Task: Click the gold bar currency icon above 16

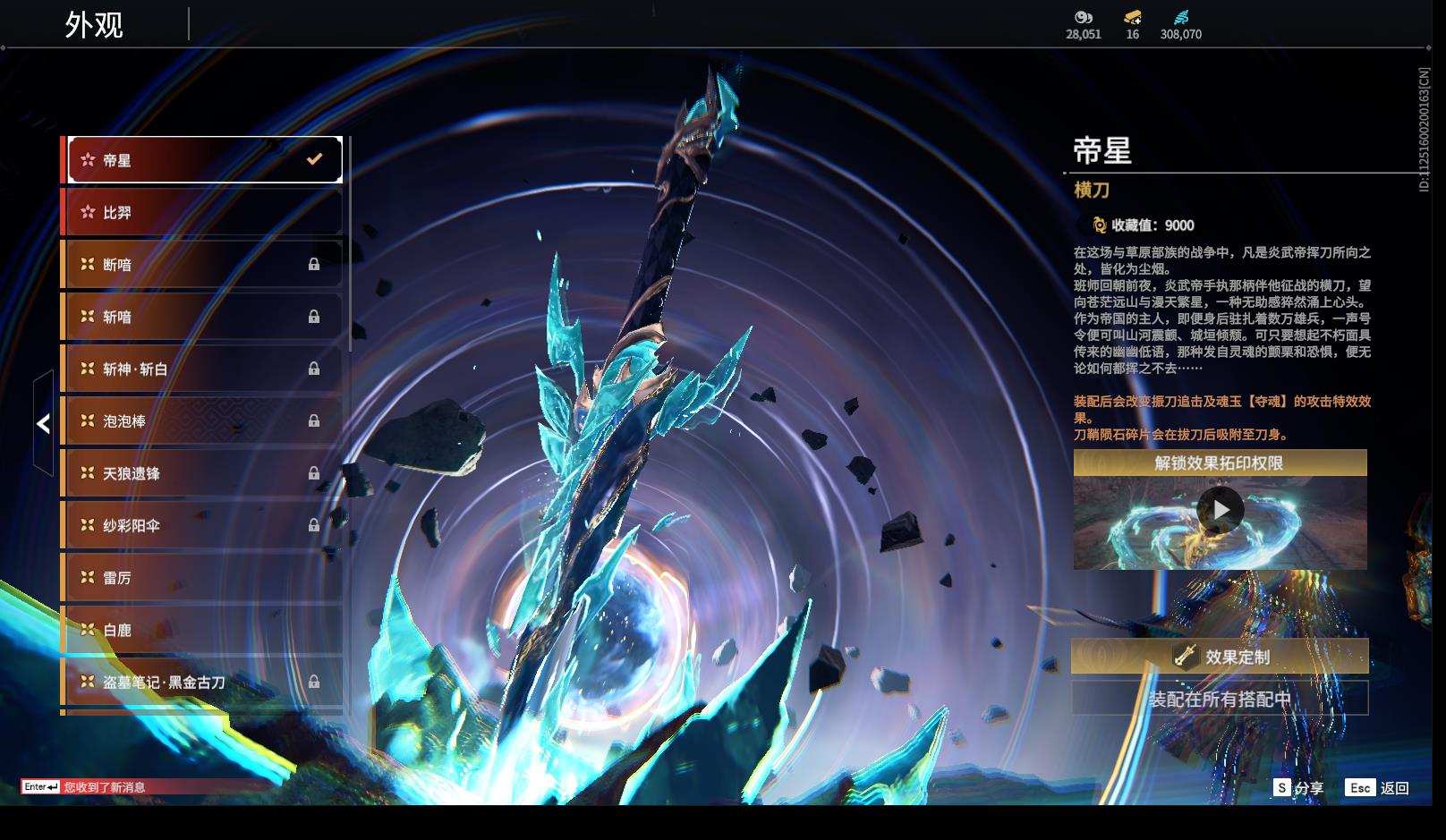Action: pyautogui.click(x=1133, y=17)
